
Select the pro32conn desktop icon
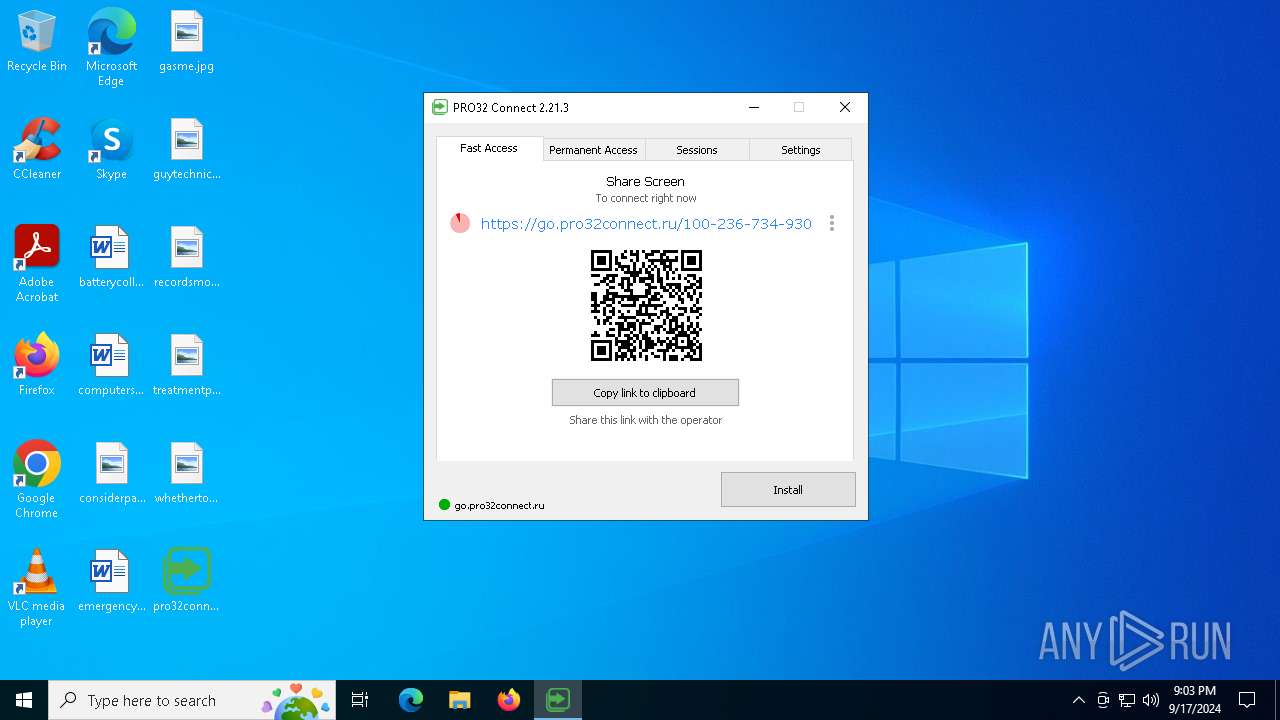[x=186, y=582]
